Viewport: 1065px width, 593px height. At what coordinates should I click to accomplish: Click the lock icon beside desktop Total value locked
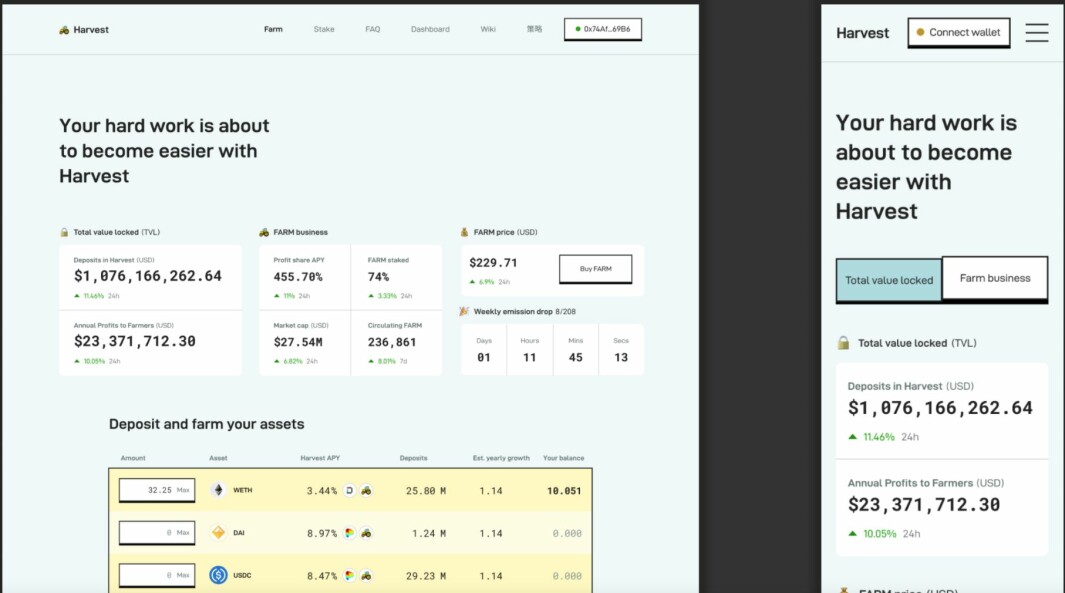coord(65,232)
